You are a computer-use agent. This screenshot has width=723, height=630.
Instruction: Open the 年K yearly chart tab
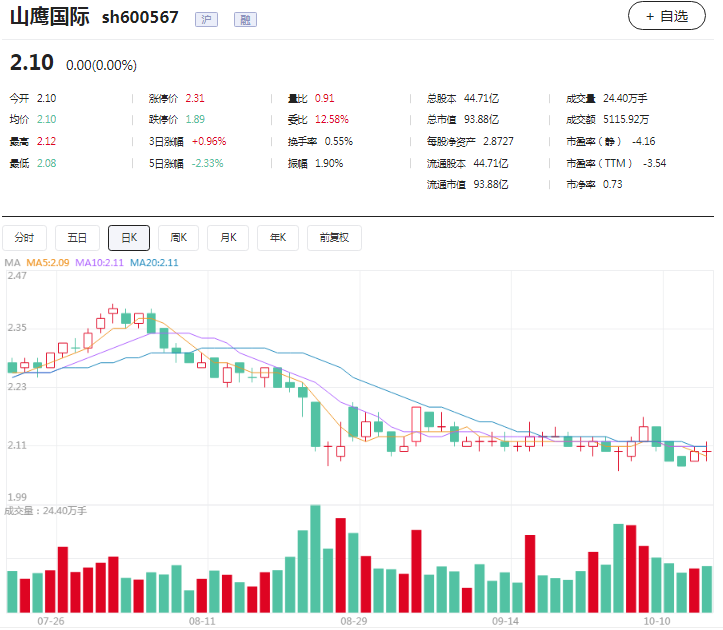[278, 238]
